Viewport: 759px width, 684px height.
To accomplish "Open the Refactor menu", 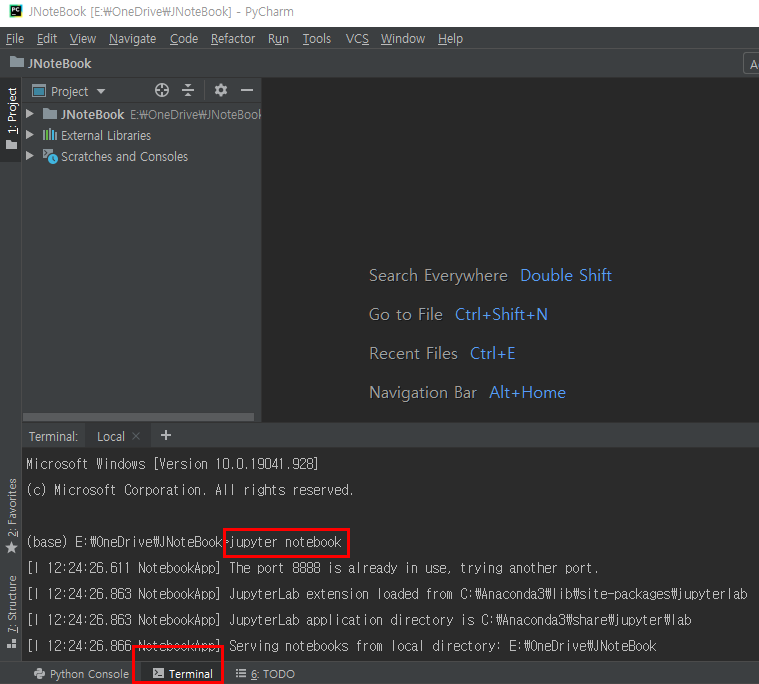I will (x=233, y=39).
